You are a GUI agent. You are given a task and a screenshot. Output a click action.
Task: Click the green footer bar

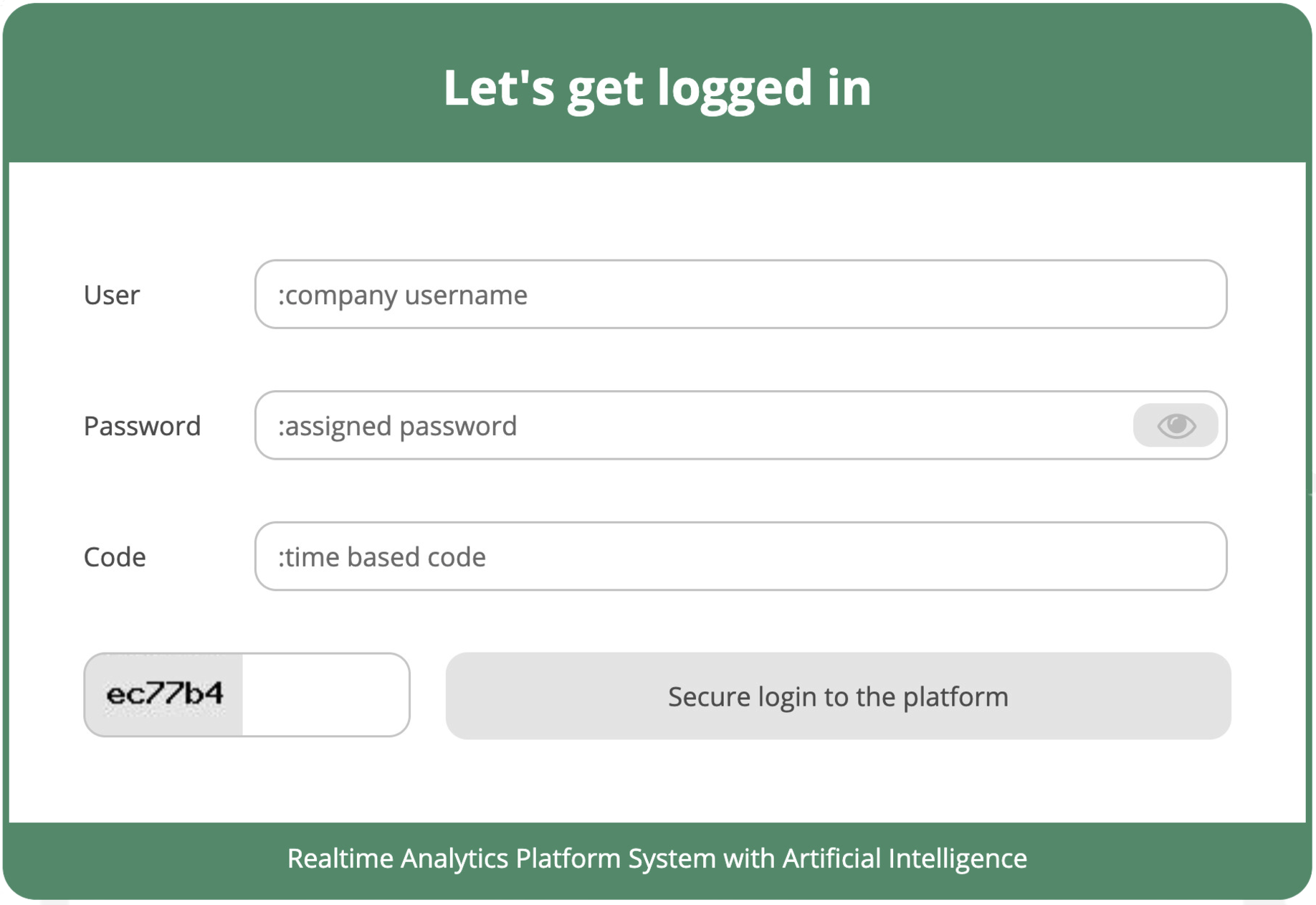pos(657,860)
